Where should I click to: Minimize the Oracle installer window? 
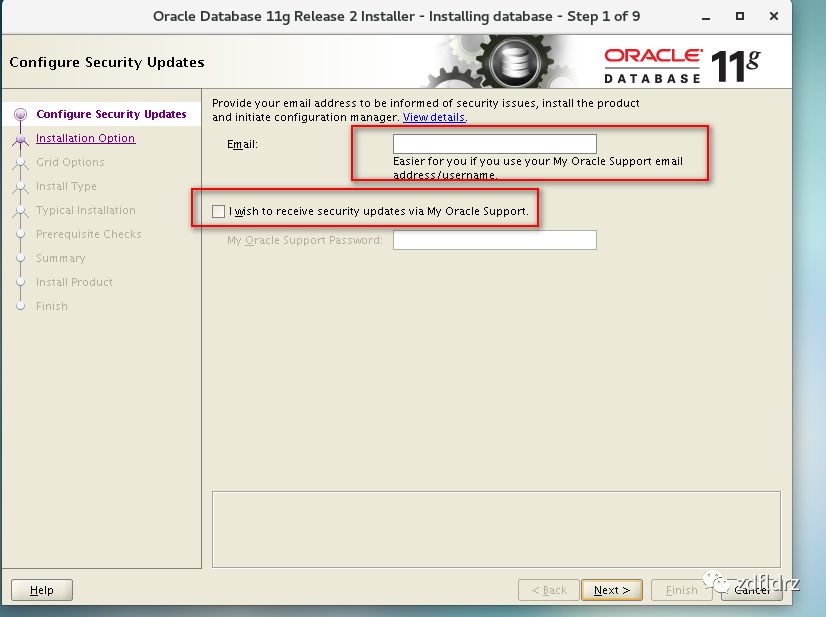pyautogui.click(x=706, y=17)
